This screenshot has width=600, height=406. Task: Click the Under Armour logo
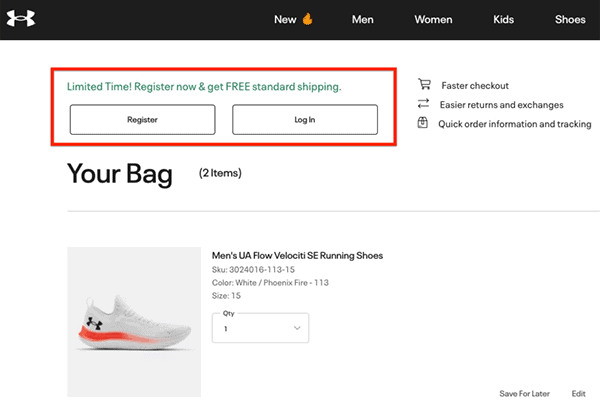(21, 18)
